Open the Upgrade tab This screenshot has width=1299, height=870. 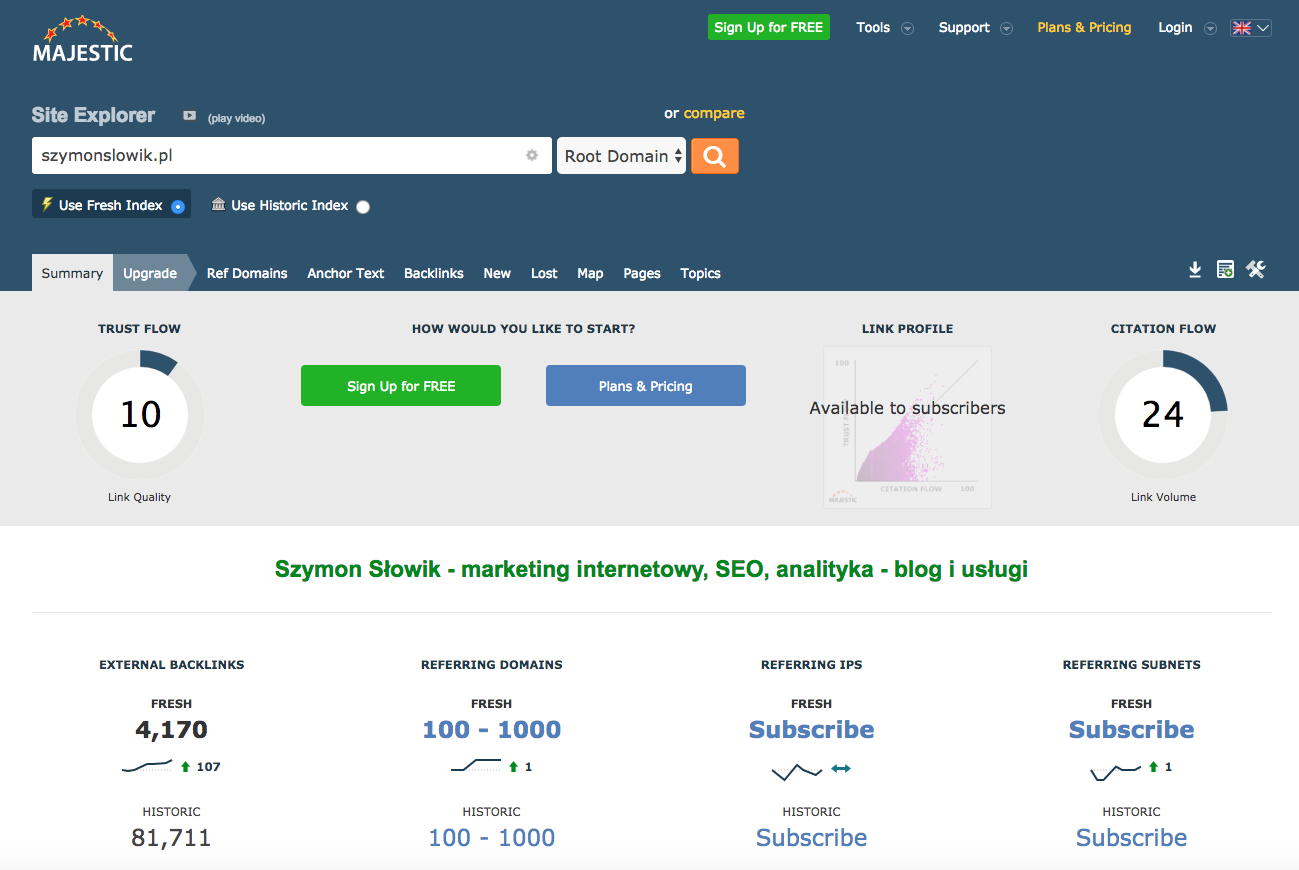(x=150, y=273)
